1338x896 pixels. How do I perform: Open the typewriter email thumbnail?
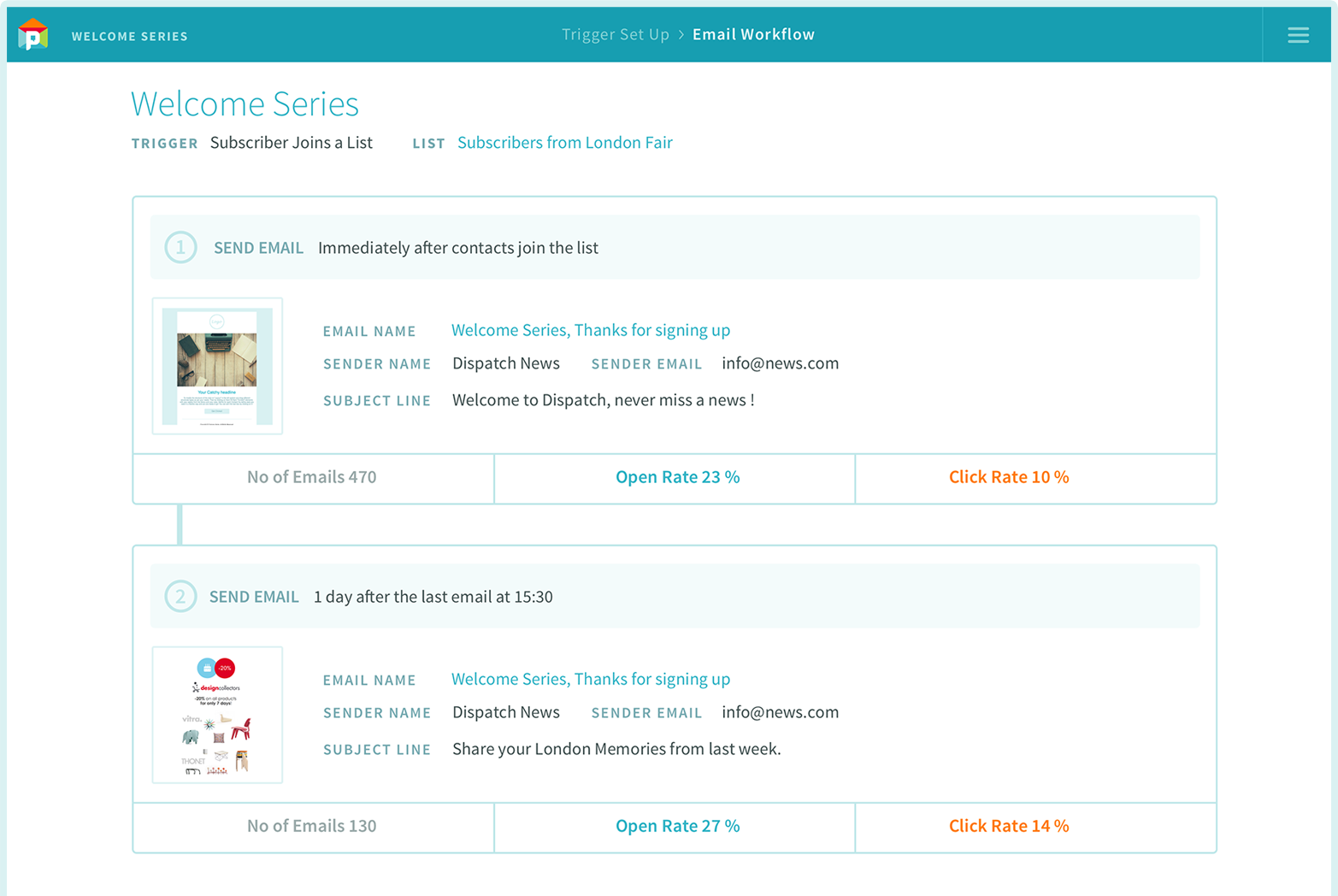217,366
